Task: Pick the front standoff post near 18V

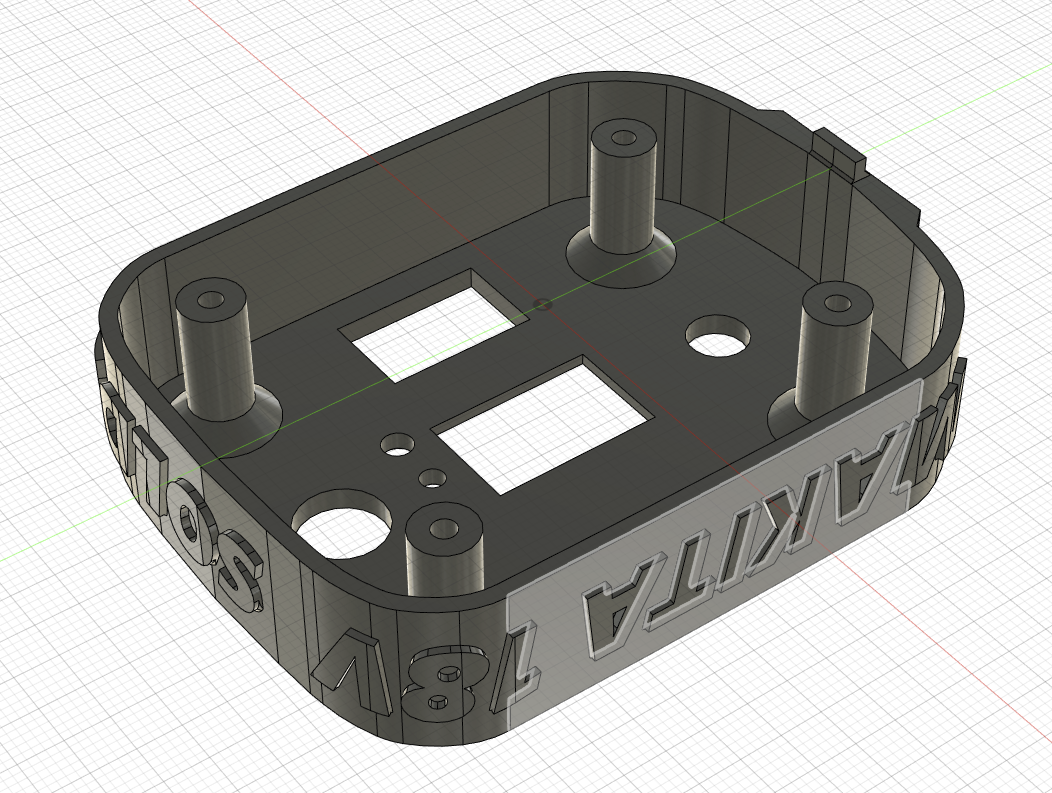Action: [445, 549]
